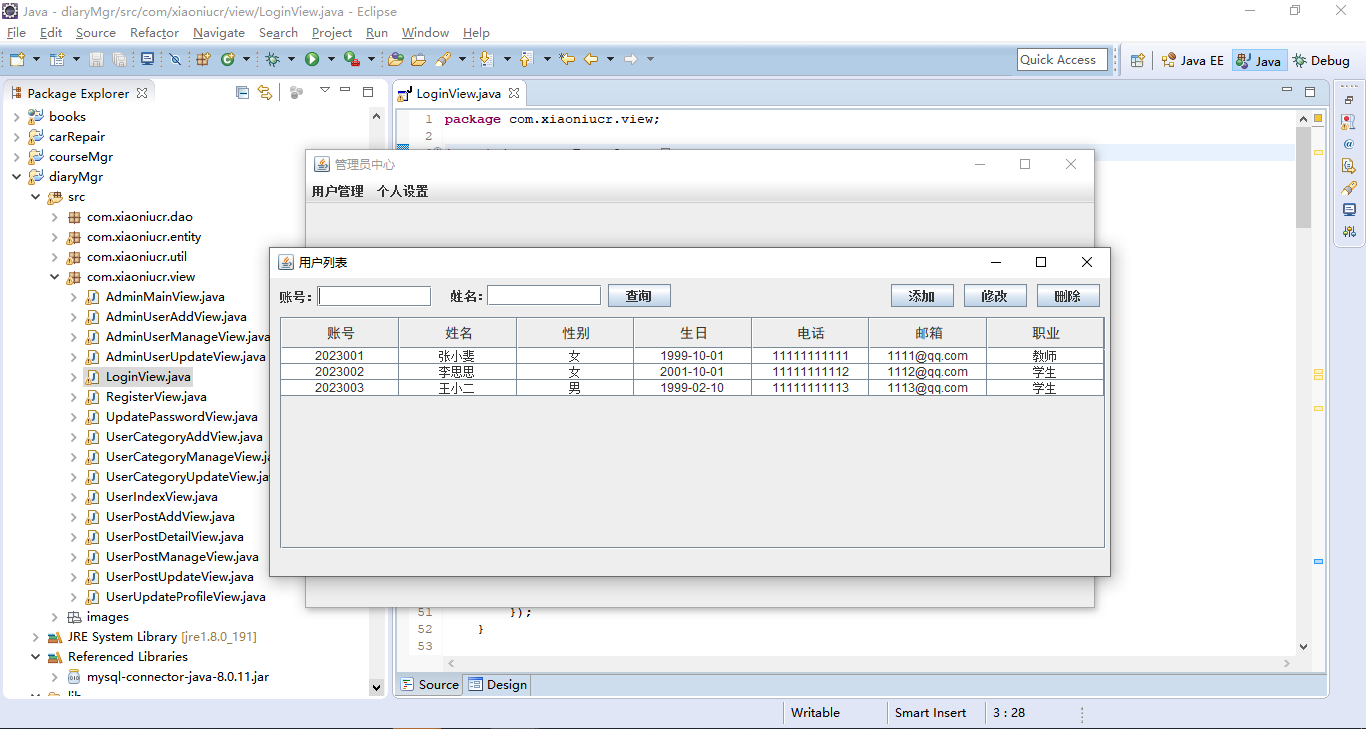This screenshot has height=729, width=1366.
Task: Click the Next Annotation icon
Action: pyautogui.click(x=487, y=60)
